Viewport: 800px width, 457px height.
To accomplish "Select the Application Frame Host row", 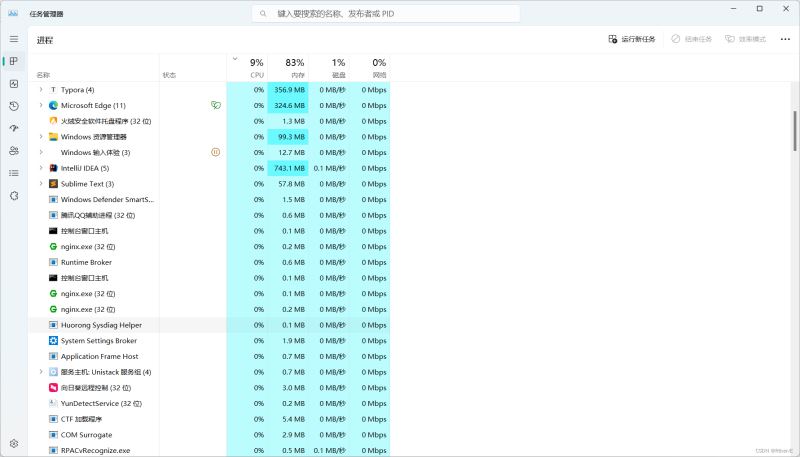I will point(209,357).
